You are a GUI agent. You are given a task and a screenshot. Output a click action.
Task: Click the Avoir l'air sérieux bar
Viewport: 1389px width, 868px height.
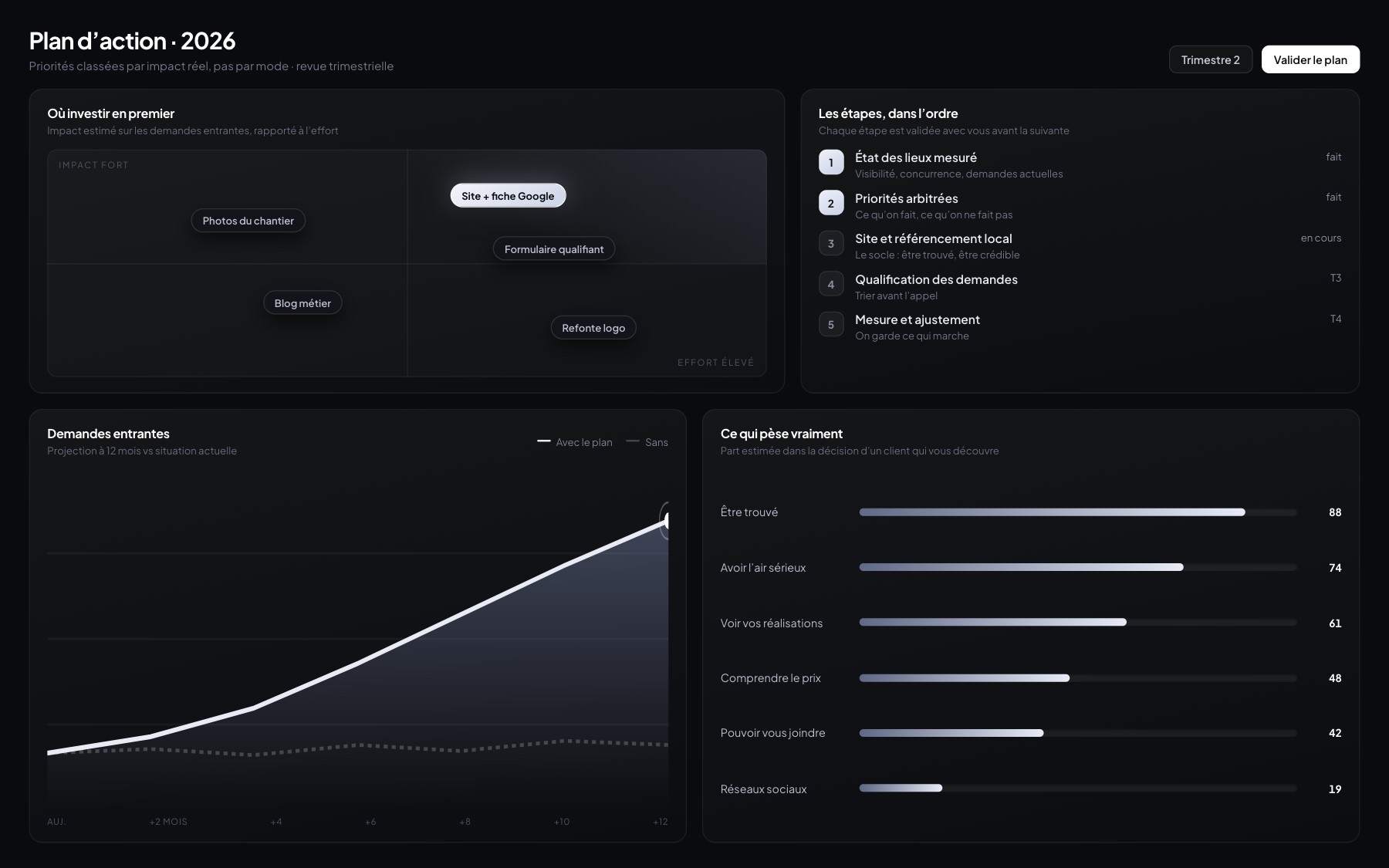(x=1078, y=567)
